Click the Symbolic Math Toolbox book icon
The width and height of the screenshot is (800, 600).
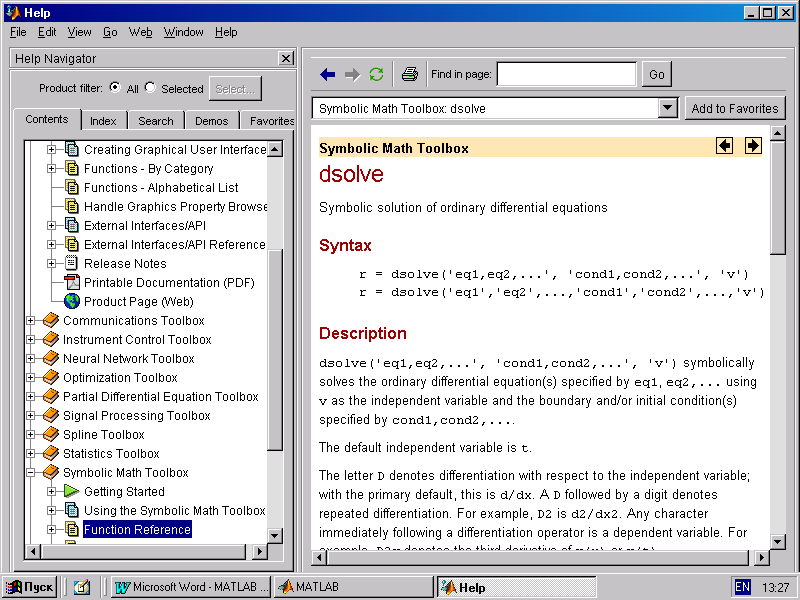pyautogui.click(x=51, y=472)
